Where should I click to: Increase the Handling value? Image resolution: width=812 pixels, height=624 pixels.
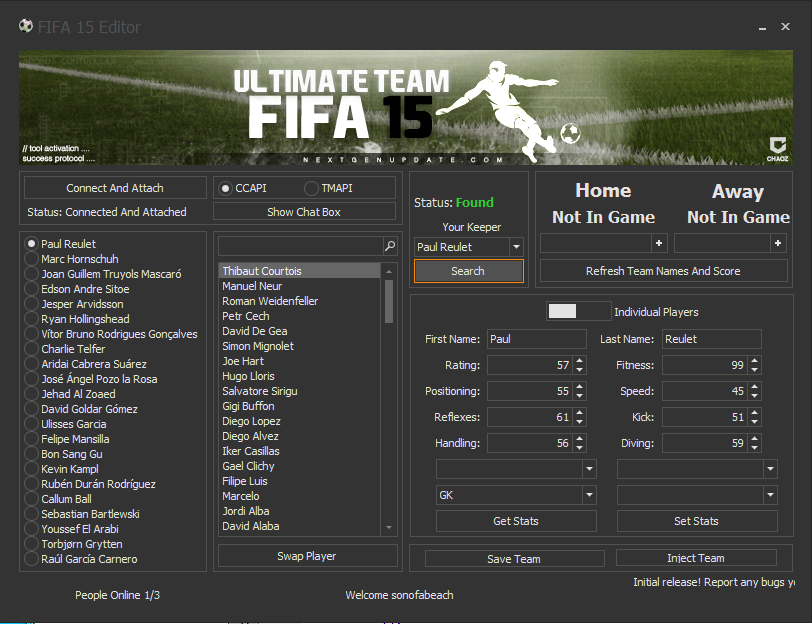(x=579, y=438)
